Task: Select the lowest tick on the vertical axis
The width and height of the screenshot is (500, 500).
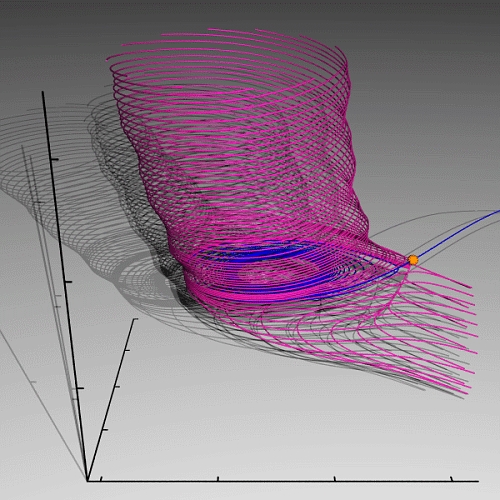Action: click(80, 388)
